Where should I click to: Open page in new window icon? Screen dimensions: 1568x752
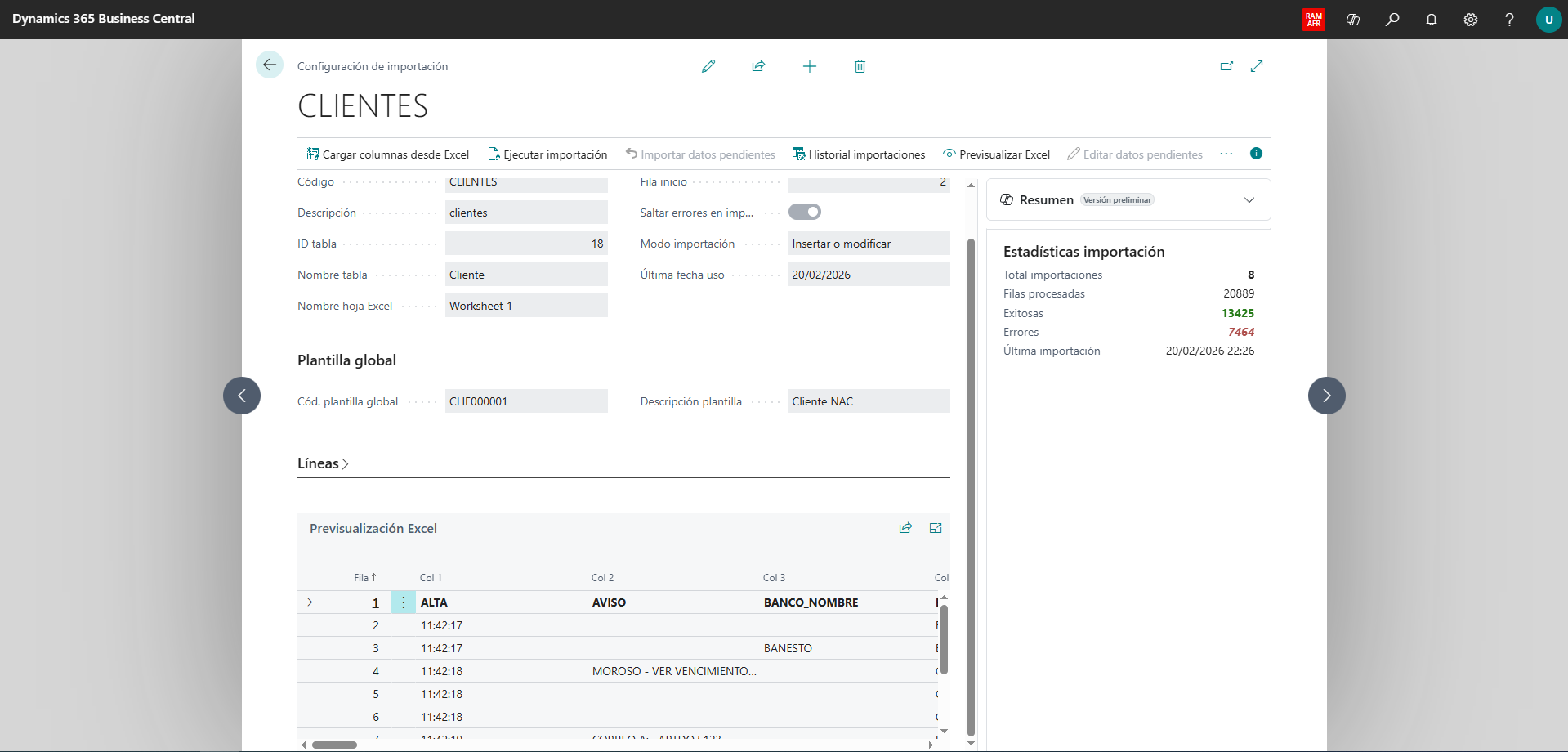(1226, 66)
